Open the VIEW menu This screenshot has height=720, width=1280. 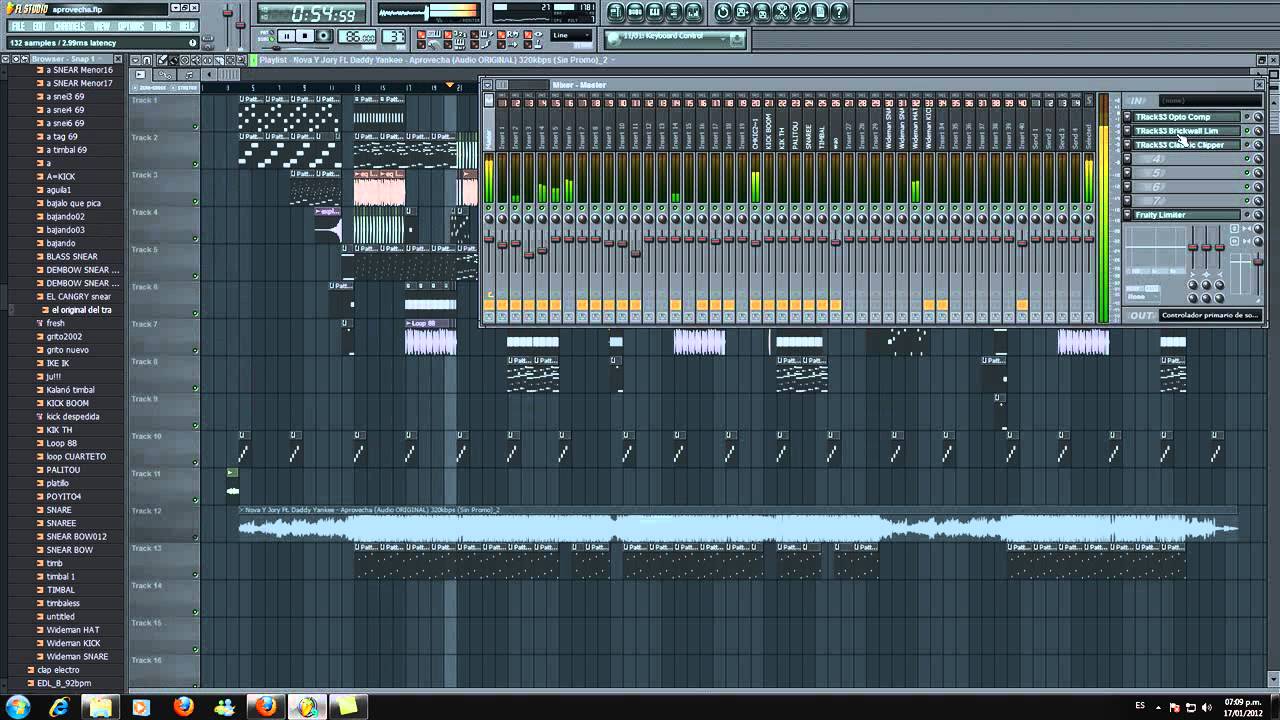pyautogui.click(x=102, y=26)
